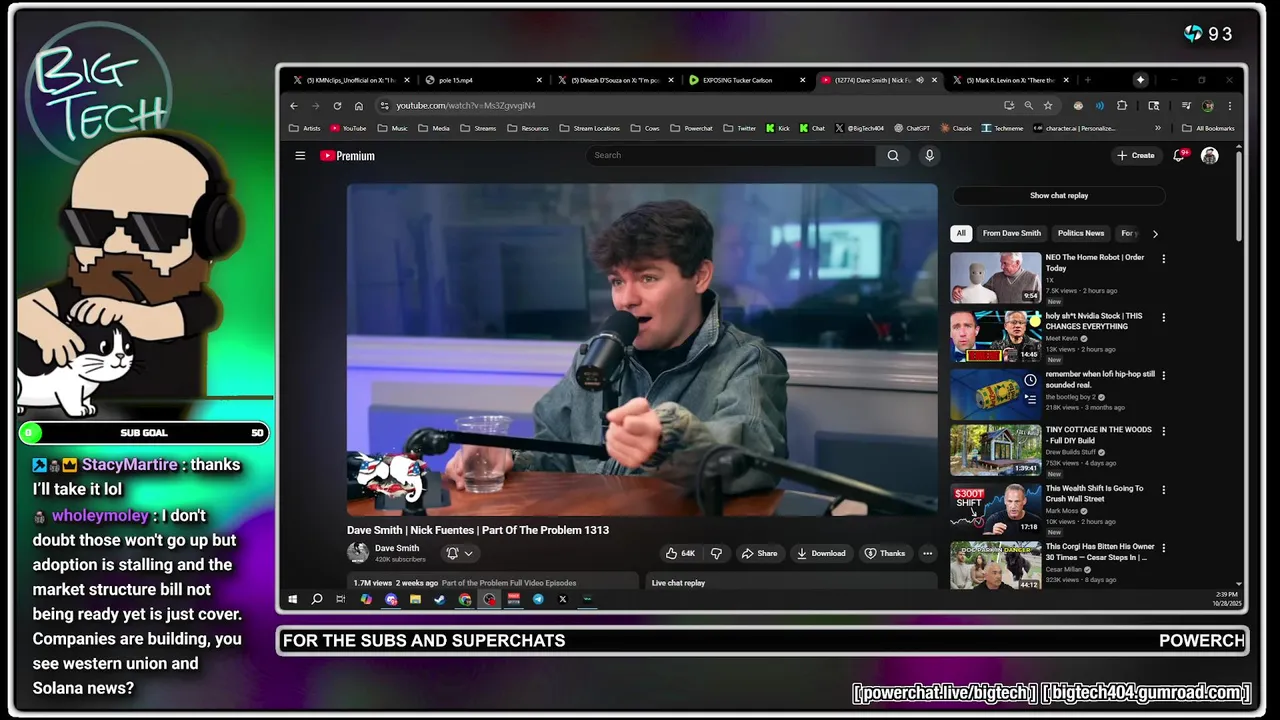The height and width of the screenshot is (720, 1280).
Task: Open Steam from the taskbar
Action: [x=440, y=599]
